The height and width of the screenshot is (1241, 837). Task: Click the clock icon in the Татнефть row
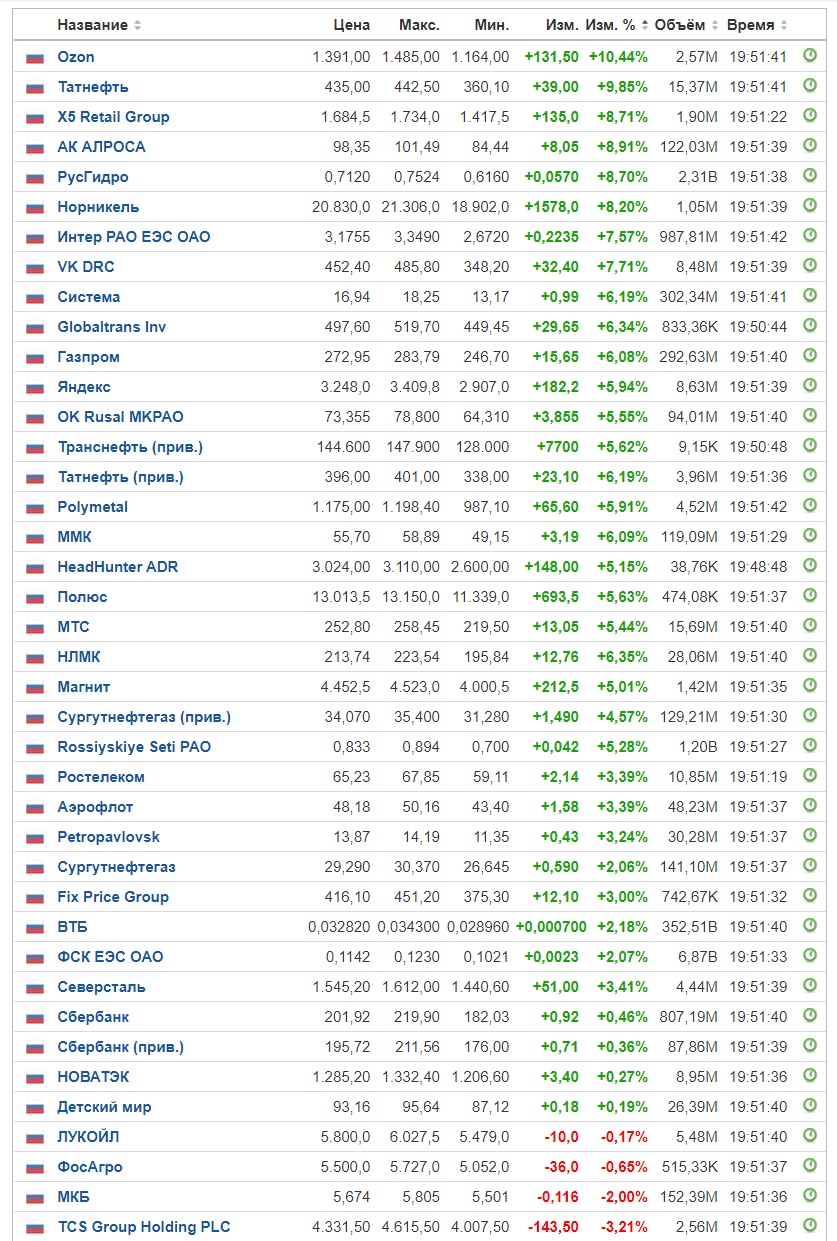click(x=810, y=86)
